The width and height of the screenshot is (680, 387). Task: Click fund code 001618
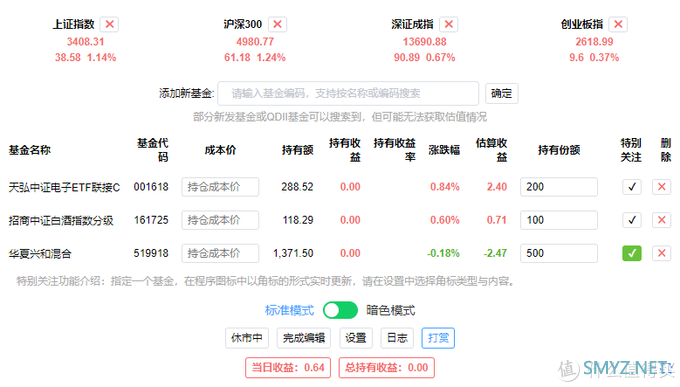tap(151, 187)
